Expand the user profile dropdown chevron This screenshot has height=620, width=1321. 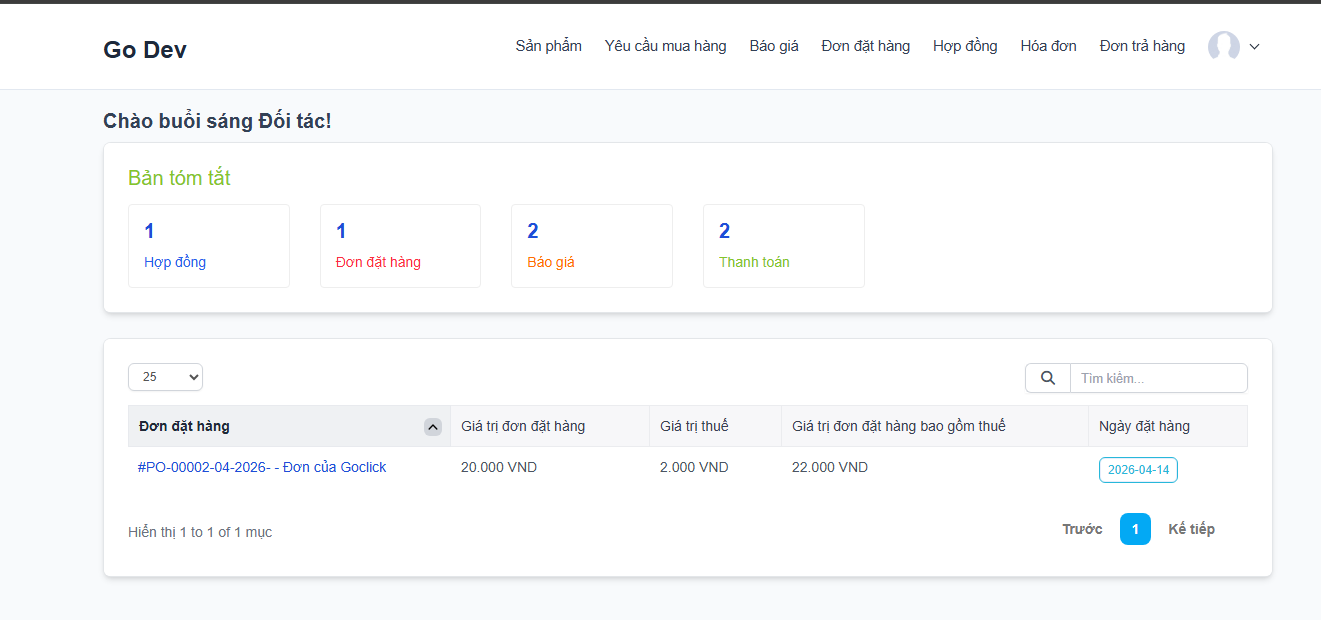click(x=1254, y=46)
